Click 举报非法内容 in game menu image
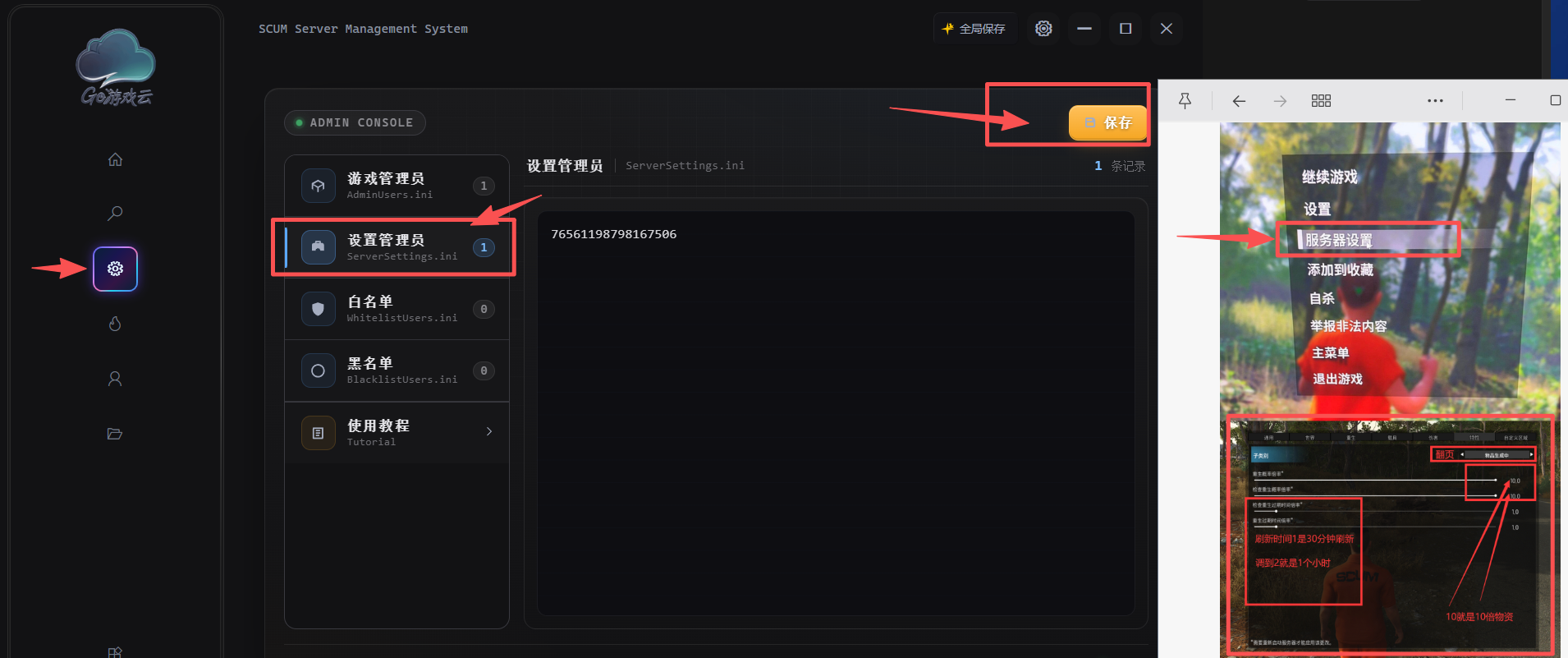The width and height of the screenshot is (1568, 658). pyautogui.click(x=1349, y=325)
